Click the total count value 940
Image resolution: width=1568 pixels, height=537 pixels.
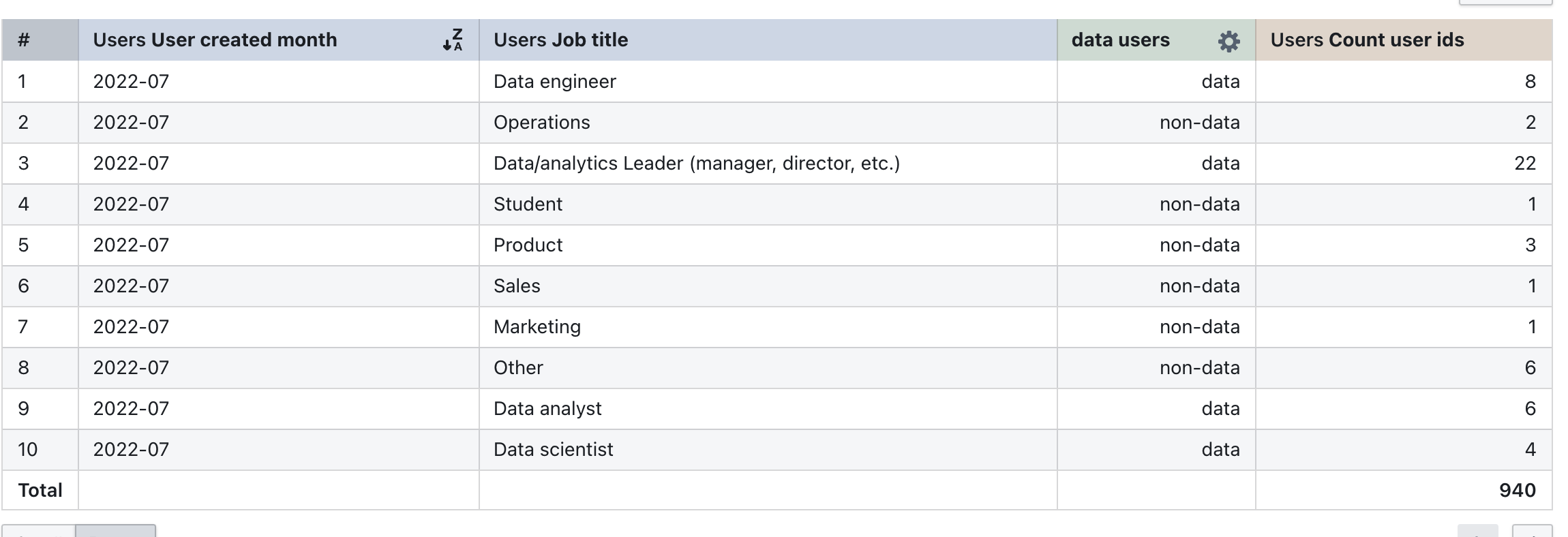1517,491
